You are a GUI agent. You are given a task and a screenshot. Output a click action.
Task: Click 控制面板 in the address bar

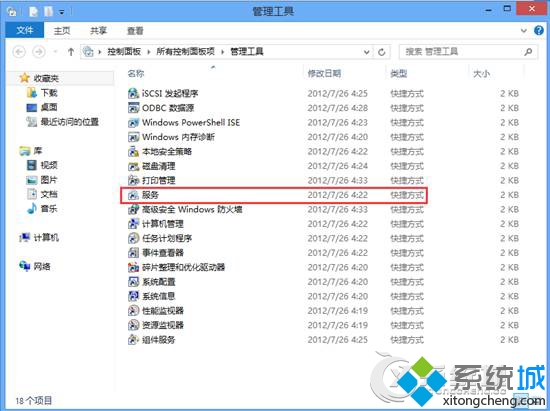tap(124, 52)
